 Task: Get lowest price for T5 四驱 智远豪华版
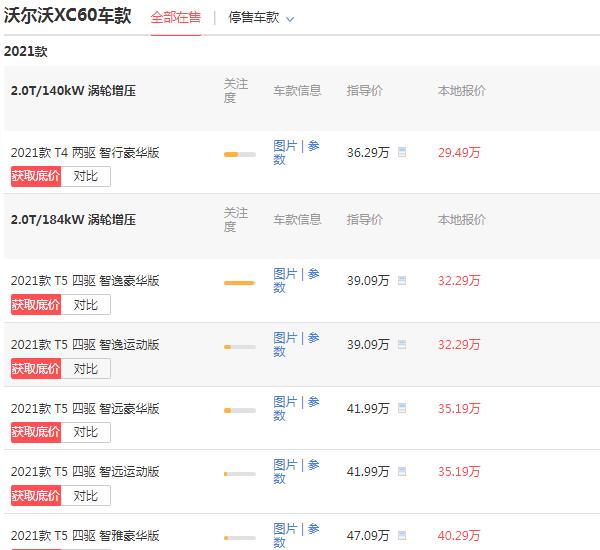coord(36,432)
